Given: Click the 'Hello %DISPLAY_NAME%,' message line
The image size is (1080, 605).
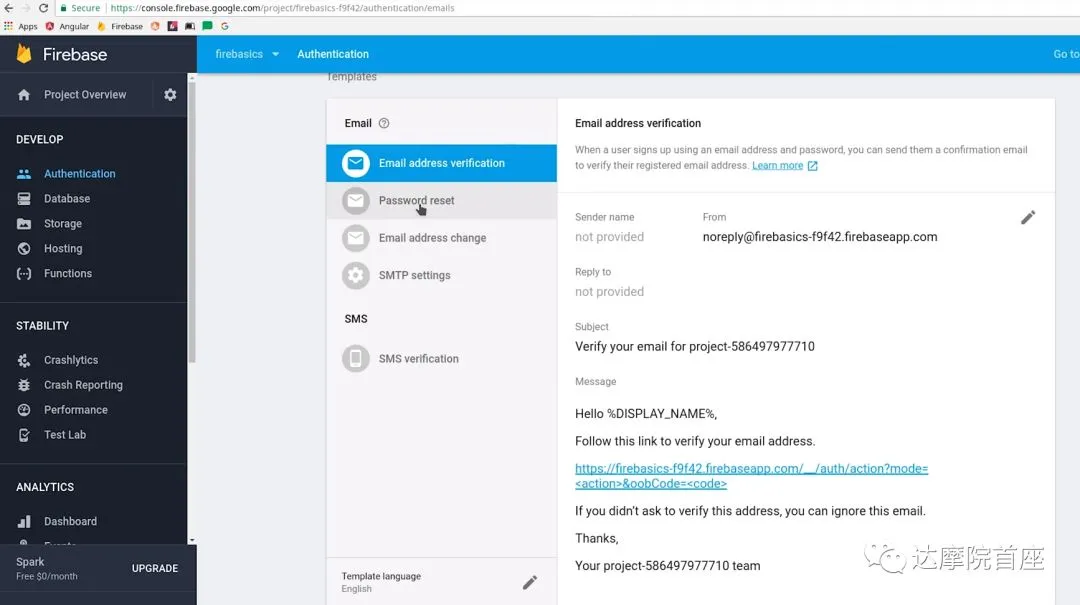Looking at the screenshot, I should [646, 414].
